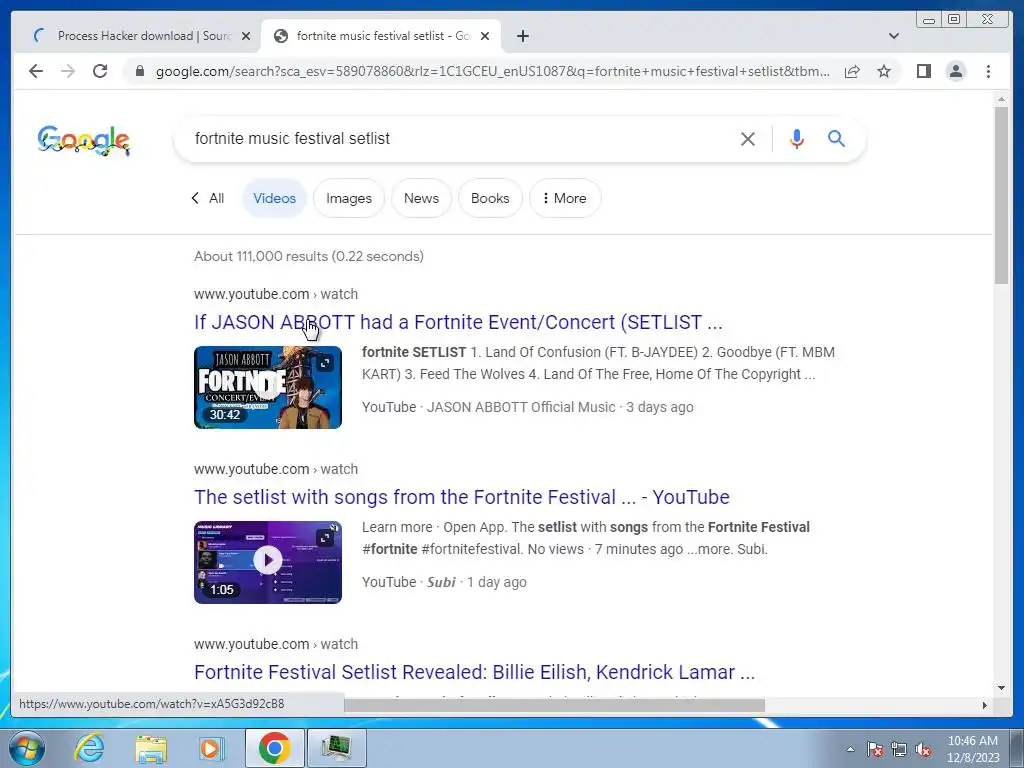Open Fortnite Festival Setlist Revealed Billie Eilish result
This screenshot has width=1024, height=768.
(x=474, y=672)
